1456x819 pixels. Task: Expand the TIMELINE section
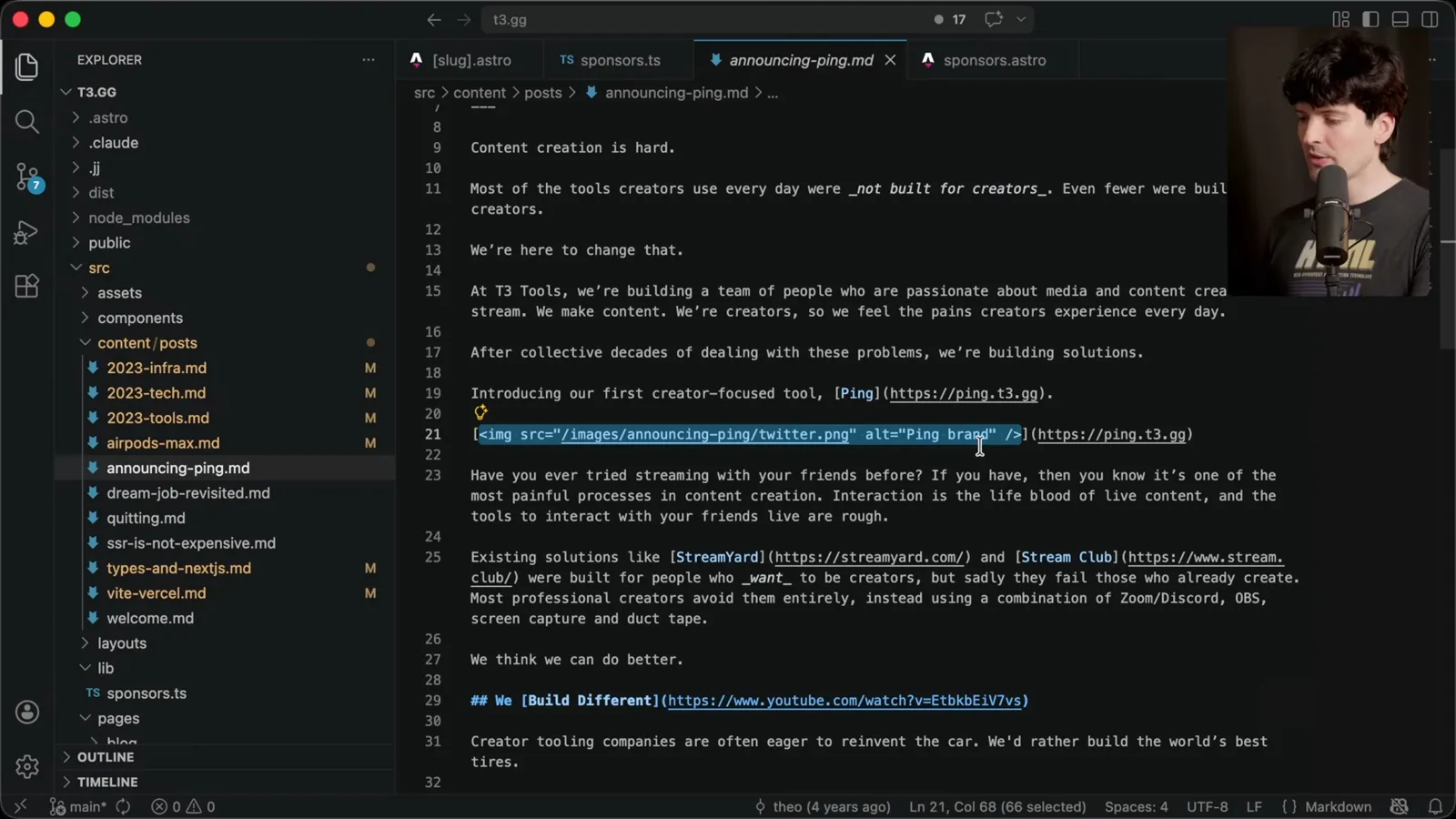click(x=106, y=782)
